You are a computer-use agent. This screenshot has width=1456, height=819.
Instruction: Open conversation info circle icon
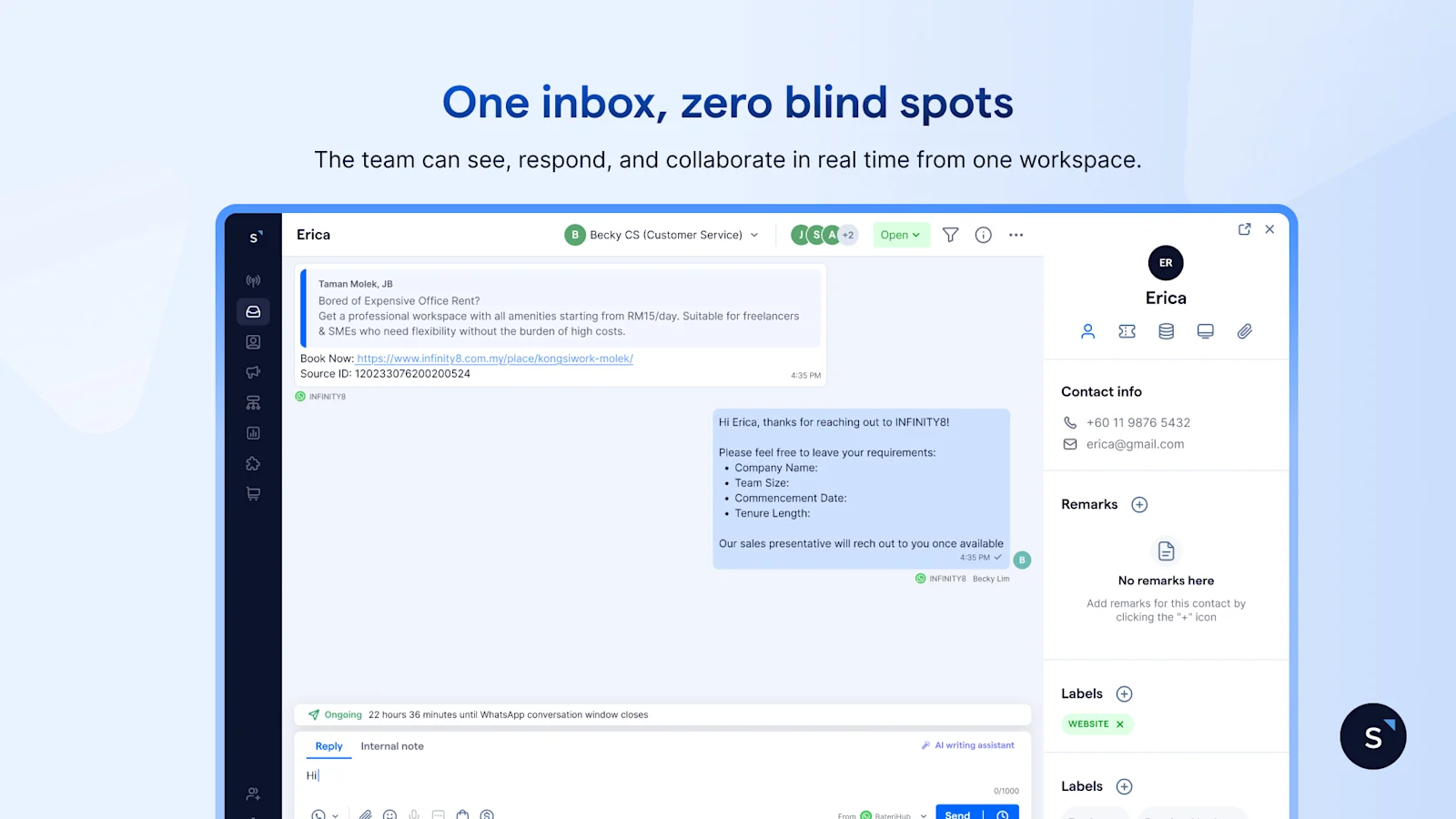pos(983,235)
